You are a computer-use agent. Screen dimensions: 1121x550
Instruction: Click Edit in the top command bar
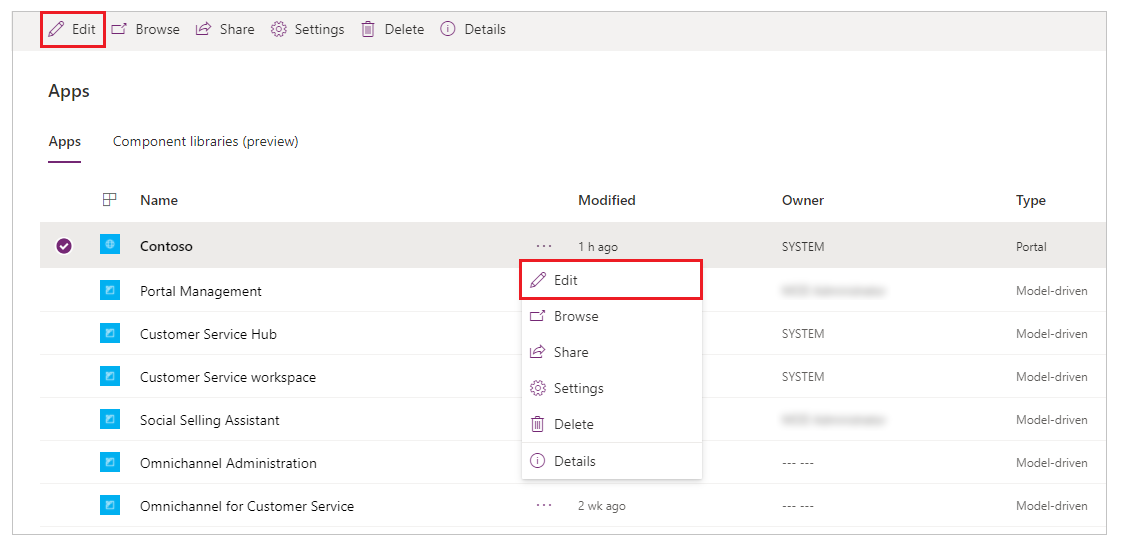pos(72,30)
